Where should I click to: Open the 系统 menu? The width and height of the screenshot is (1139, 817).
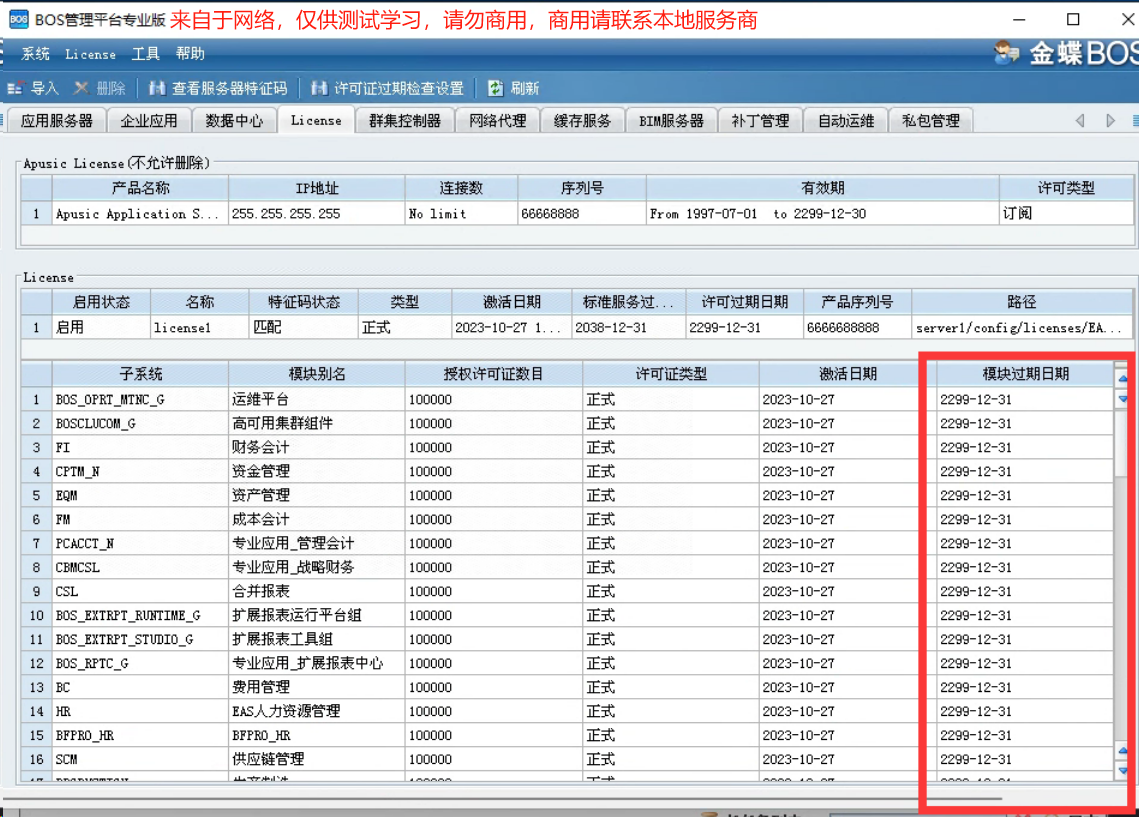click(x=36, y=54)
